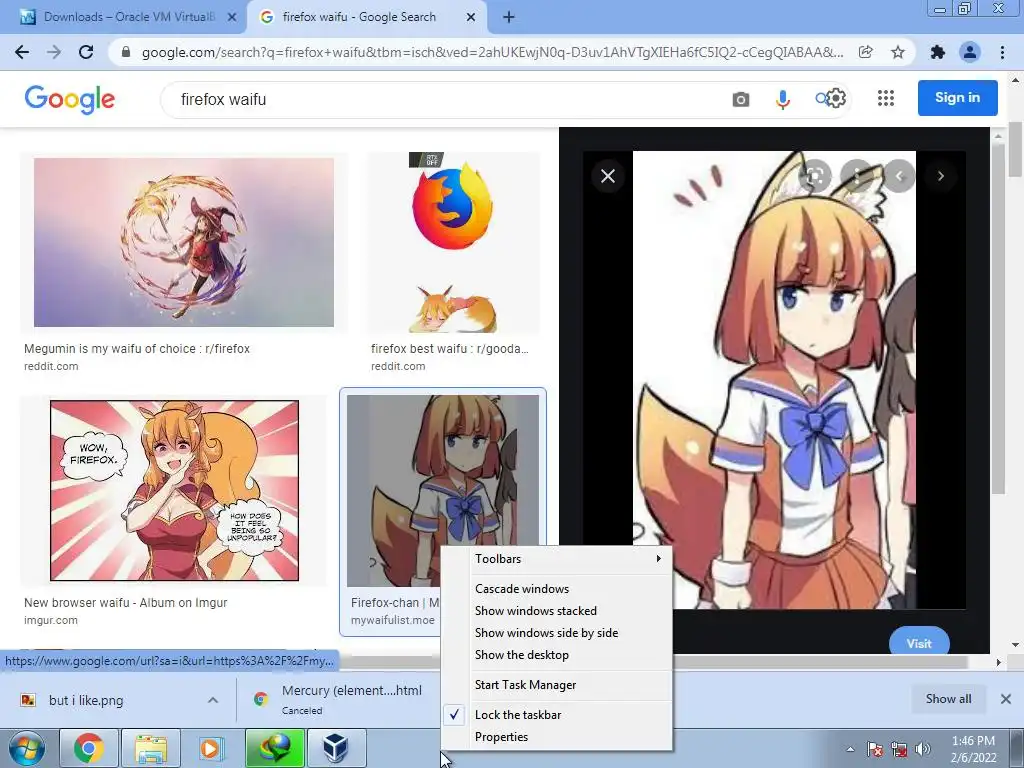Show the previous image in preview
The width and height of the screenshot is (1024, 768).
(x=899, y=176)
